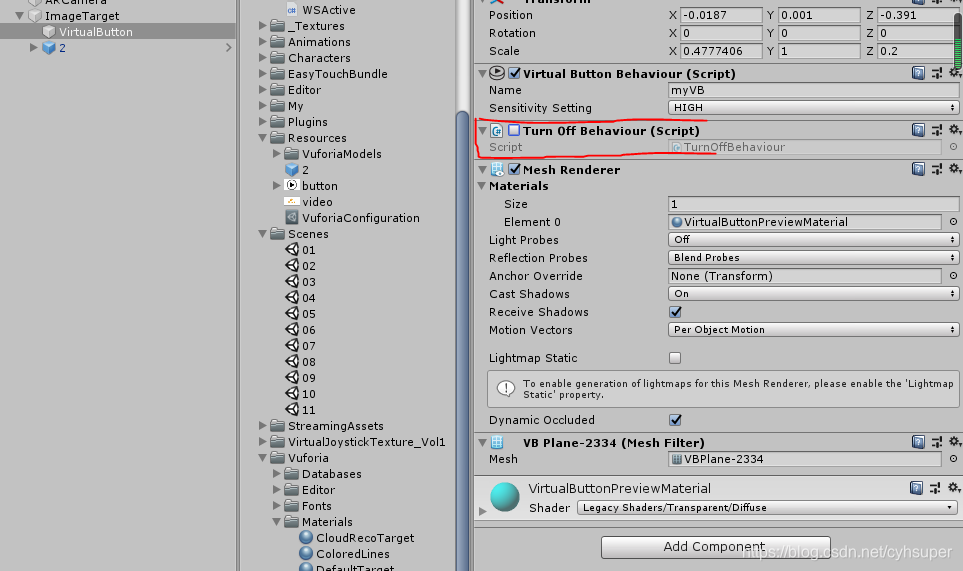The height and width of the screenshot is (571, 963).
Task: Expand VirtualButtonPreviewMaterial properties arrow
Action: pos(482,511)
